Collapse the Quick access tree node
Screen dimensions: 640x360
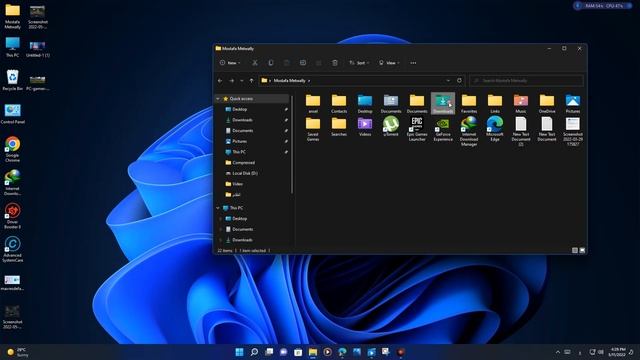tap(218, 99)
